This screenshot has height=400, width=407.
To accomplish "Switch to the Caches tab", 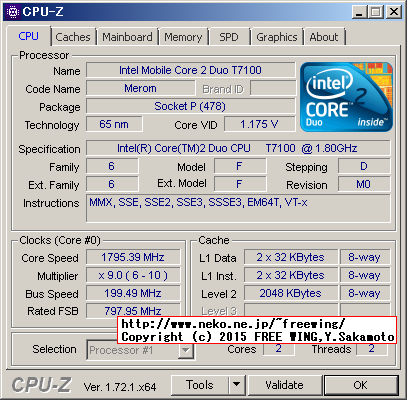I will click(x=73, y=37).
